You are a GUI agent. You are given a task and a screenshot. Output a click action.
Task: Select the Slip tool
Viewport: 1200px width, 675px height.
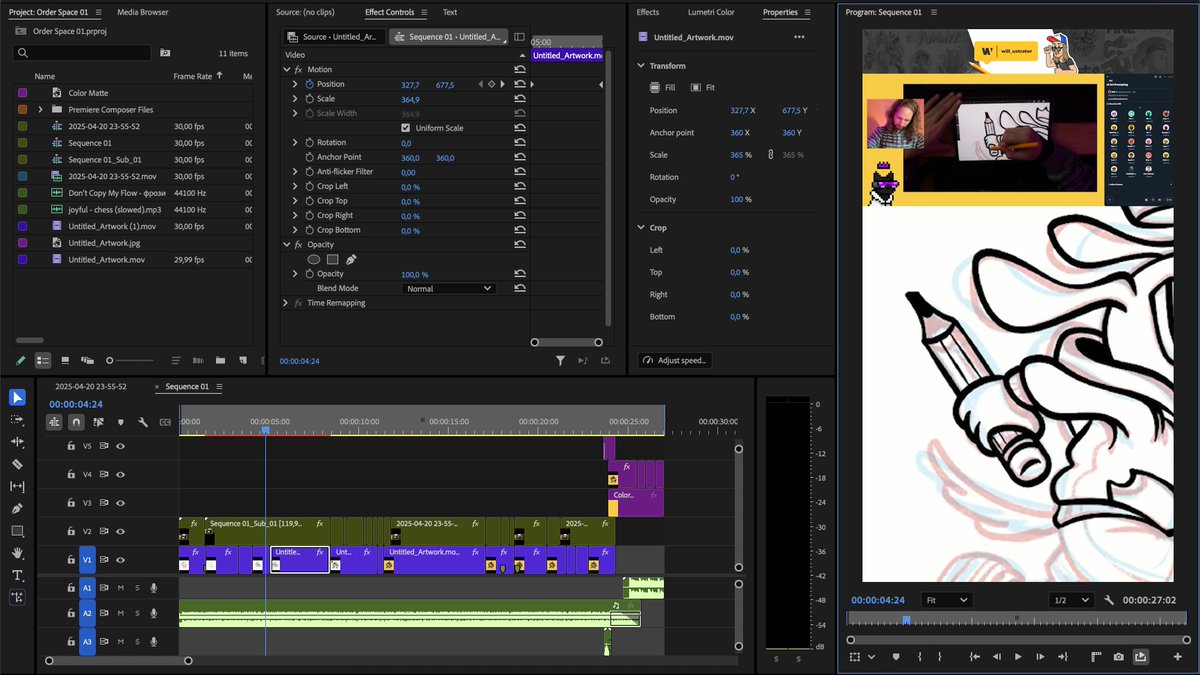(x=17, y=486)
